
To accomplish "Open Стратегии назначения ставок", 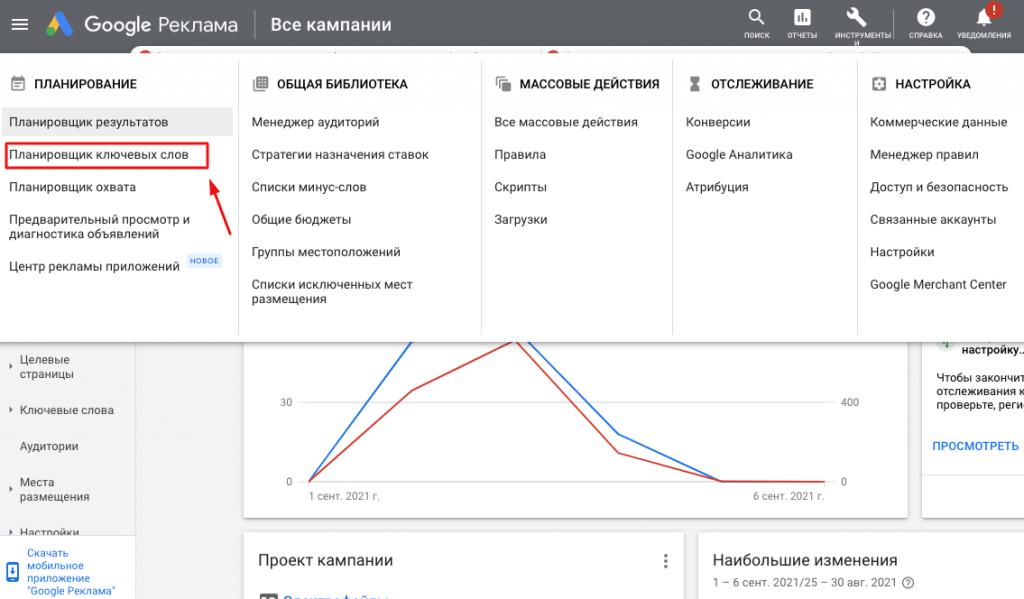I will coord(340,155).
